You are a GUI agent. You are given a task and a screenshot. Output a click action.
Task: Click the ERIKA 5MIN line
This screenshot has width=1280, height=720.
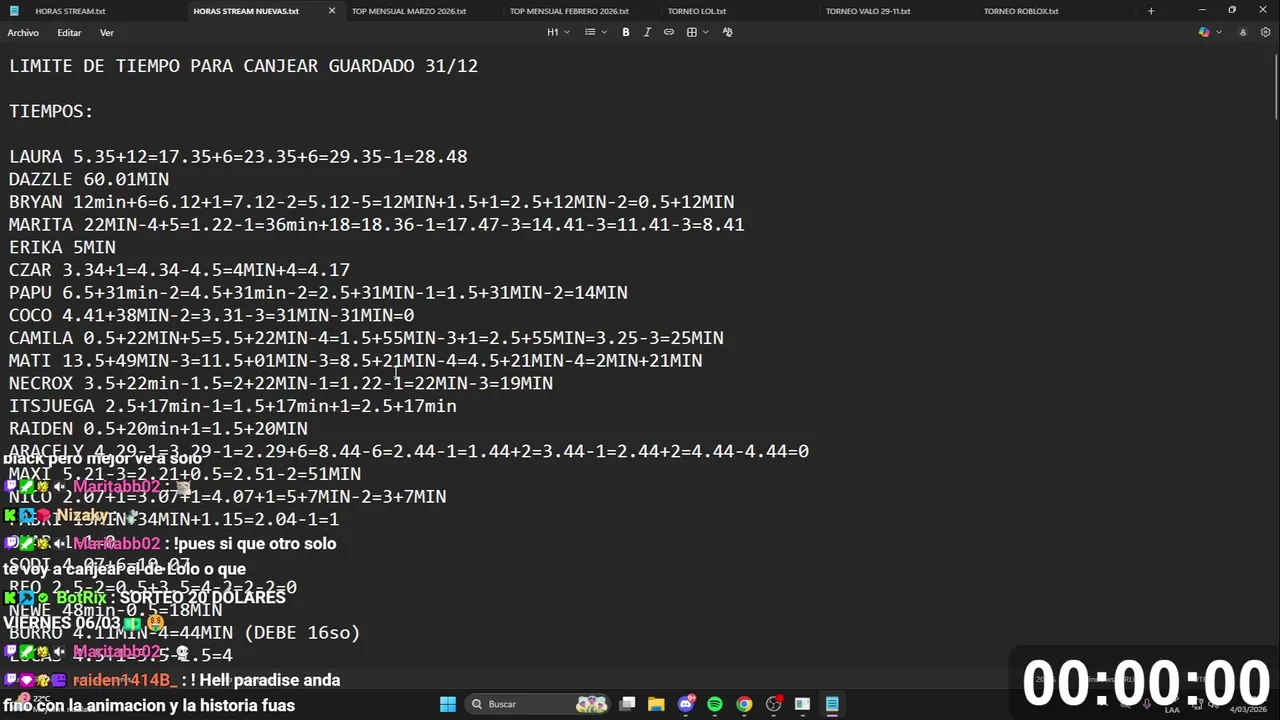(62, 247)
